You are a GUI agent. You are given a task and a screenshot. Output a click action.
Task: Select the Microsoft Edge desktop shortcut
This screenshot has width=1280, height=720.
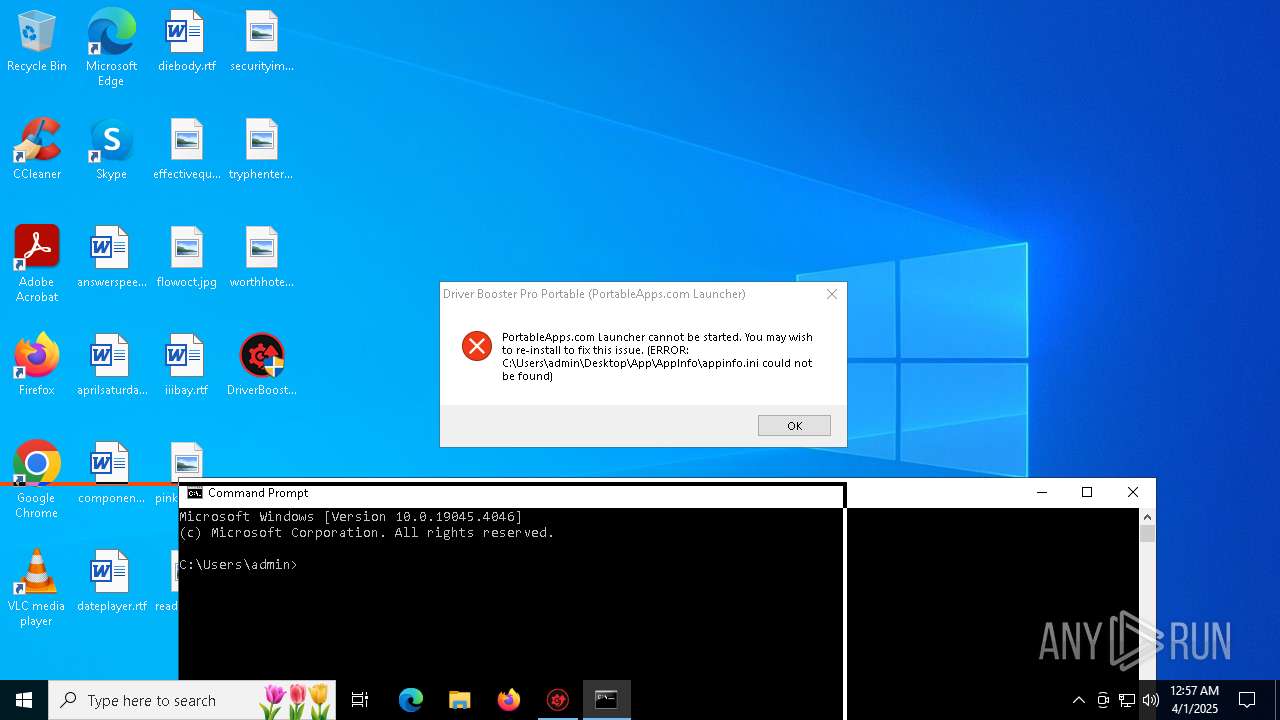(x=111, y=48)
